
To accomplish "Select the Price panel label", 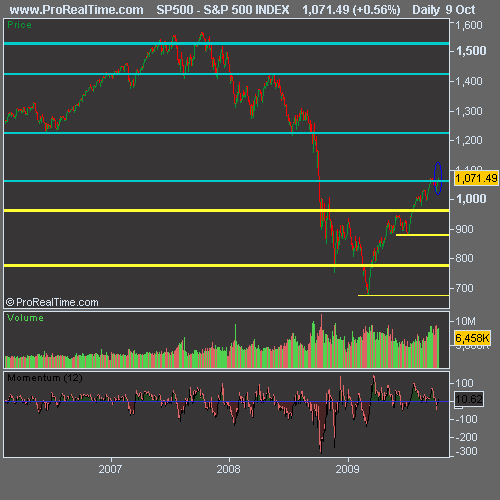I will (x=19, y=25).
